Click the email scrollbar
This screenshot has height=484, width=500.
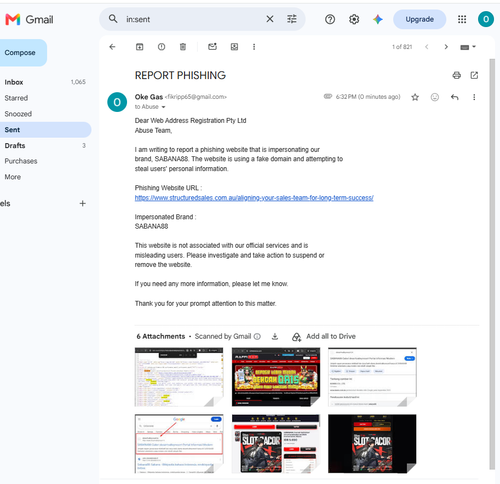click(x=492, y=263)
